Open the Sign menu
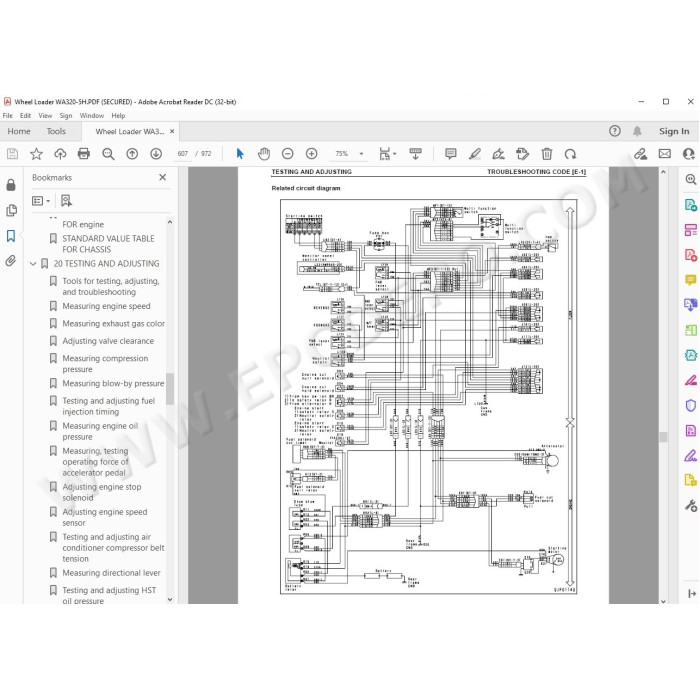 pos(66,116)
